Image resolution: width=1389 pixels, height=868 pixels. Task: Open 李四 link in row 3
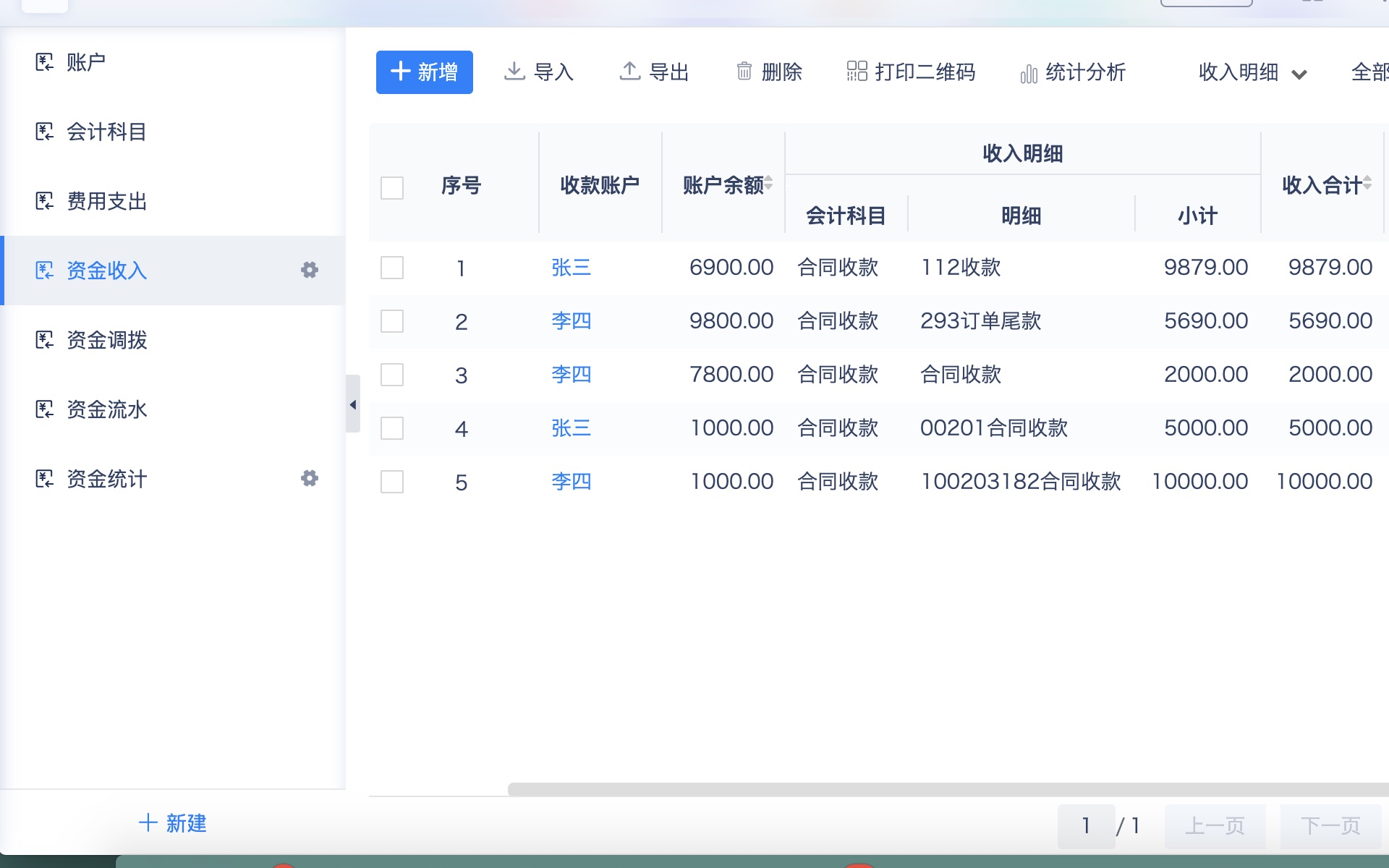coord(572,375)
